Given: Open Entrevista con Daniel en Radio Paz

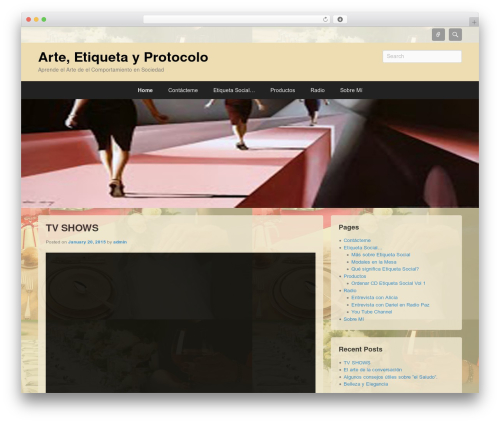Looking at the screenshot, I should (390, 305).
